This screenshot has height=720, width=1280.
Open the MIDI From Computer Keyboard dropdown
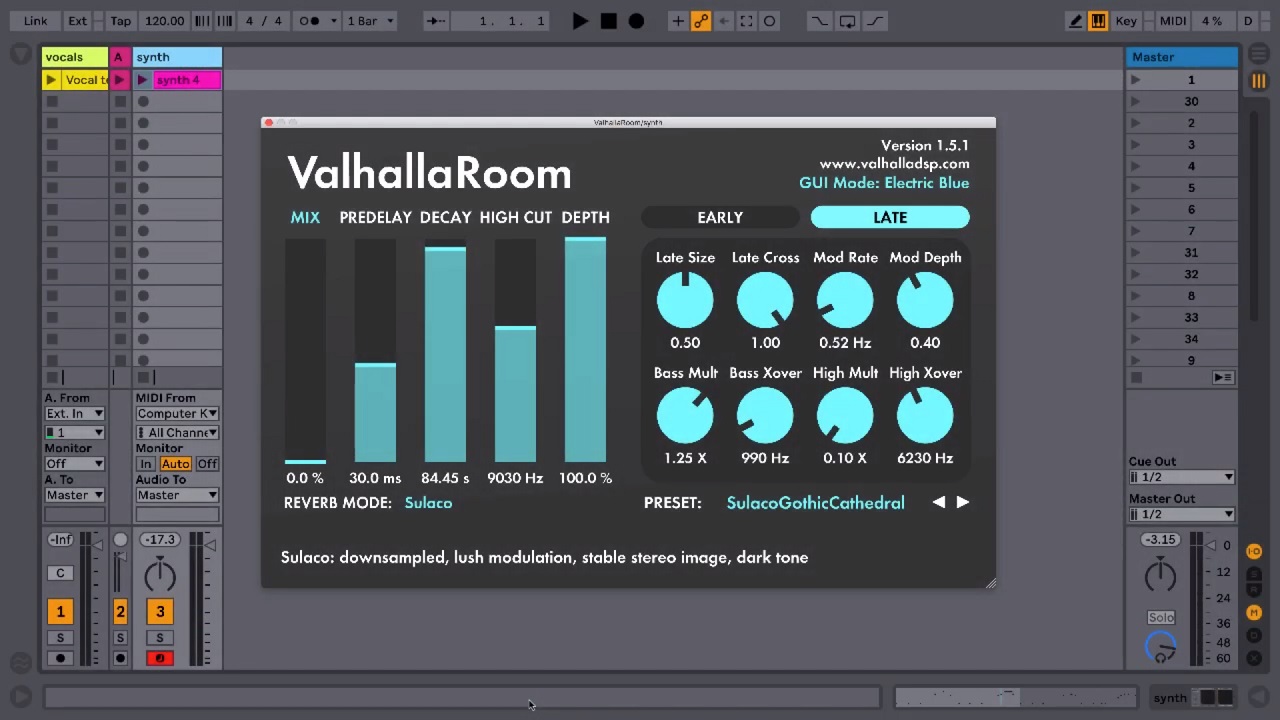(177, 414)
